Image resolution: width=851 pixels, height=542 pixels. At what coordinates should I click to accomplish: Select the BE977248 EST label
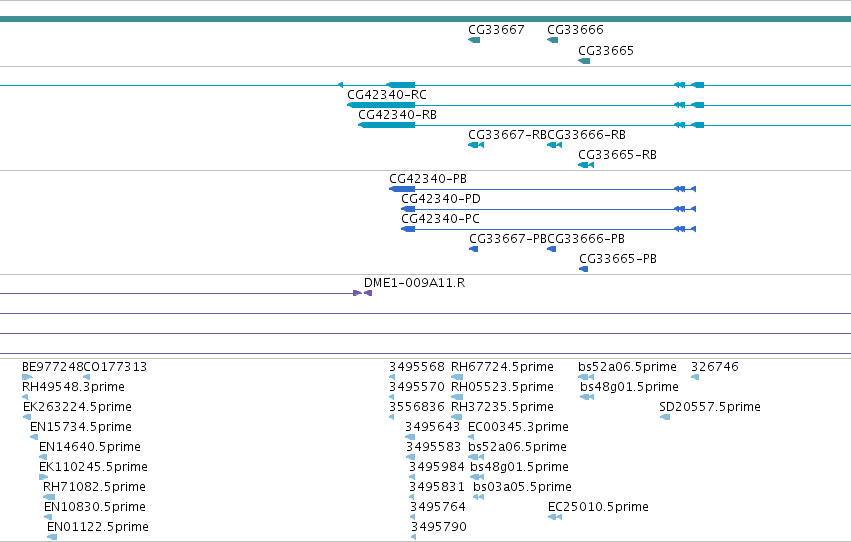point(53,367)
